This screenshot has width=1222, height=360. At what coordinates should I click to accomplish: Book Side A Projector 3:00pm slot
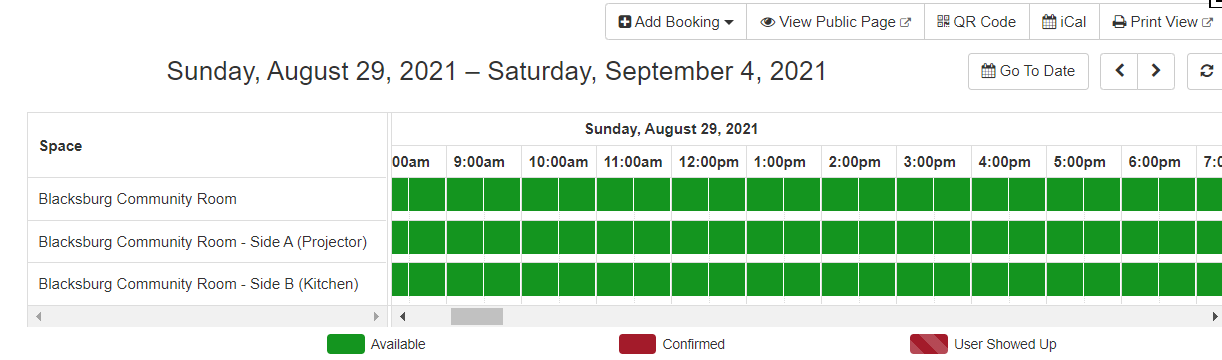pyautogui.click(x=915, y=237)
